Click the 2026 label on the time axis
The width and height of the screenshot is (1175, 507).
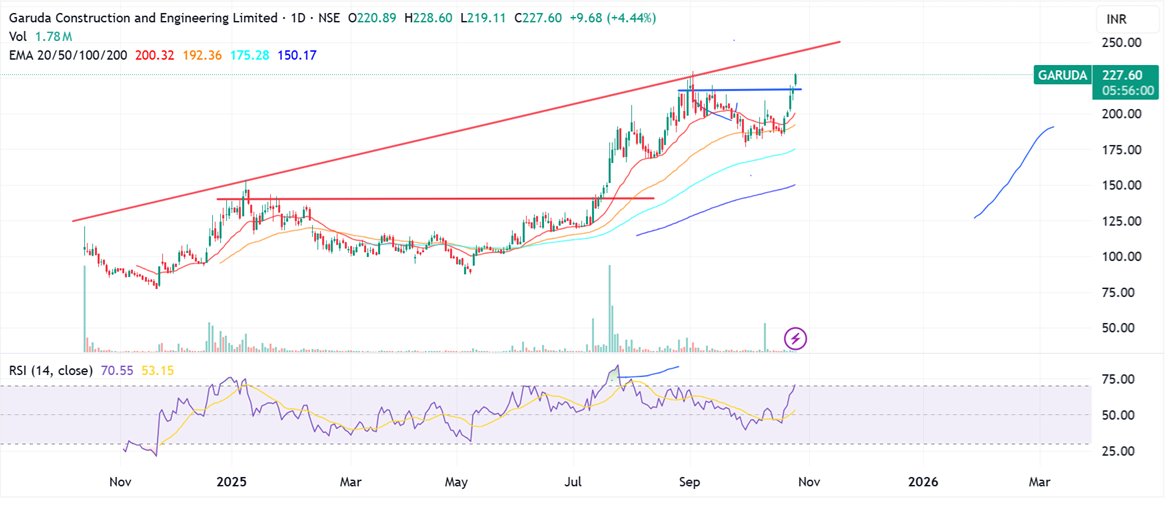coord(922,481)
